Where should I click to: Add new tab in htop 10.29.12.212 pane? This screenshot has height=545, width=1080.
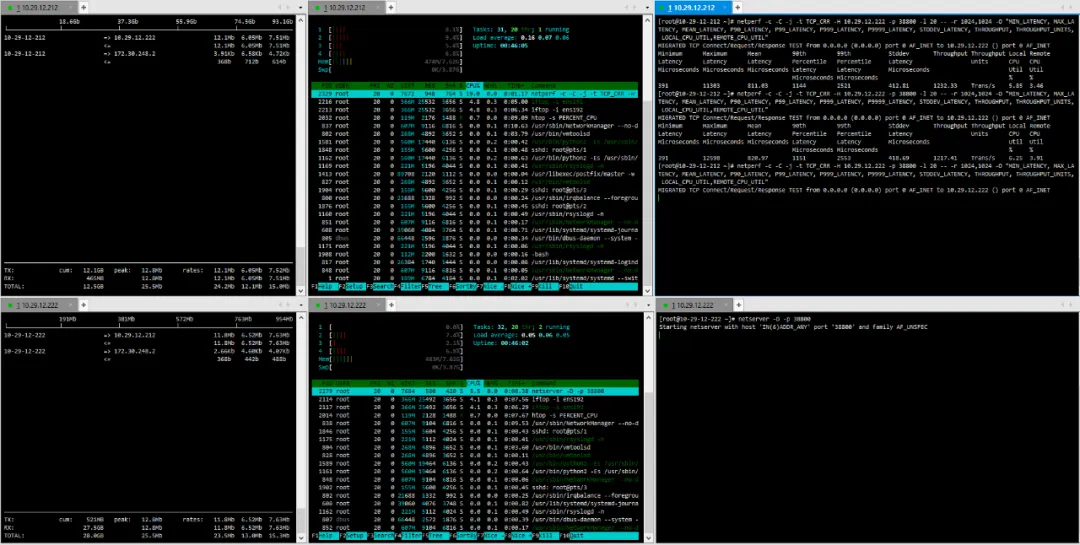click(391, 7)
